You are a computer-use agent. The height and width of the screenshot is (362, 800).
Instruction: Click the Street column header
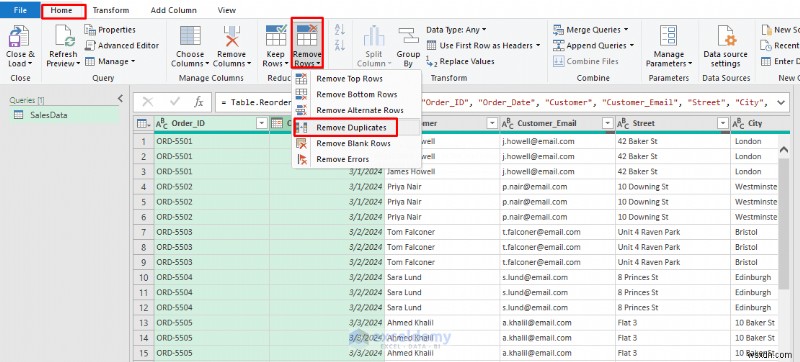coord(672,123)
